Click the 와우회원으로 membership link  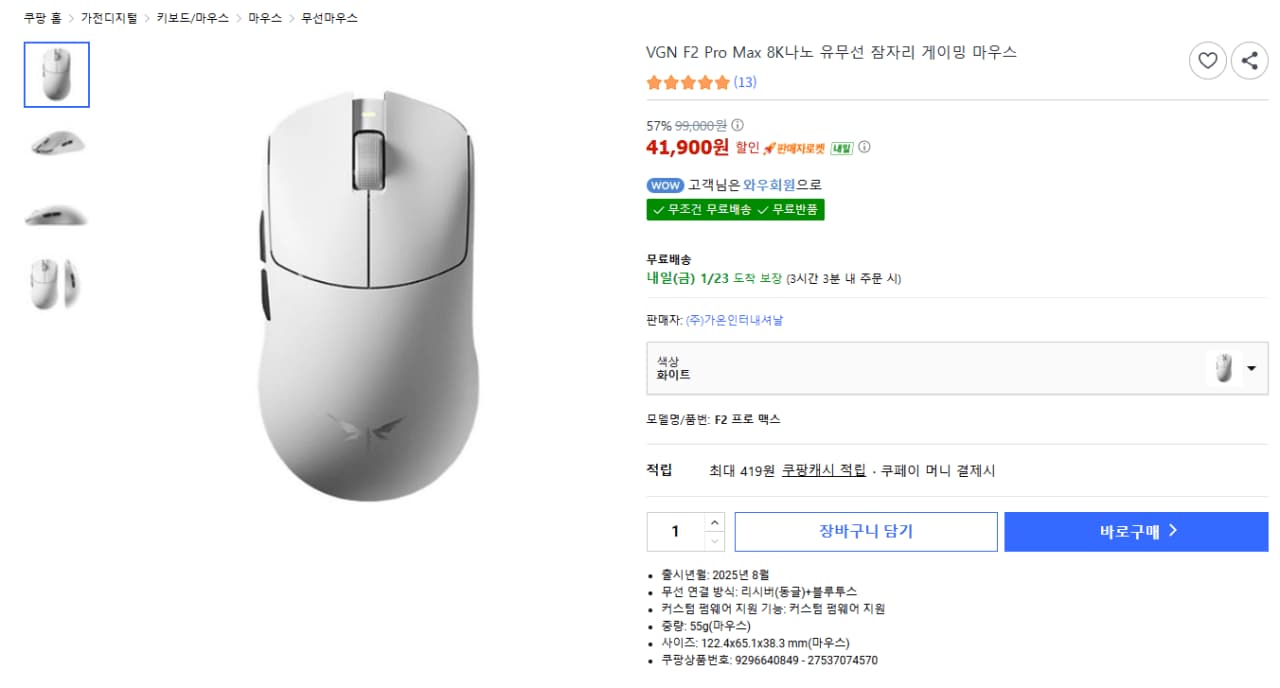coord(771,184)
